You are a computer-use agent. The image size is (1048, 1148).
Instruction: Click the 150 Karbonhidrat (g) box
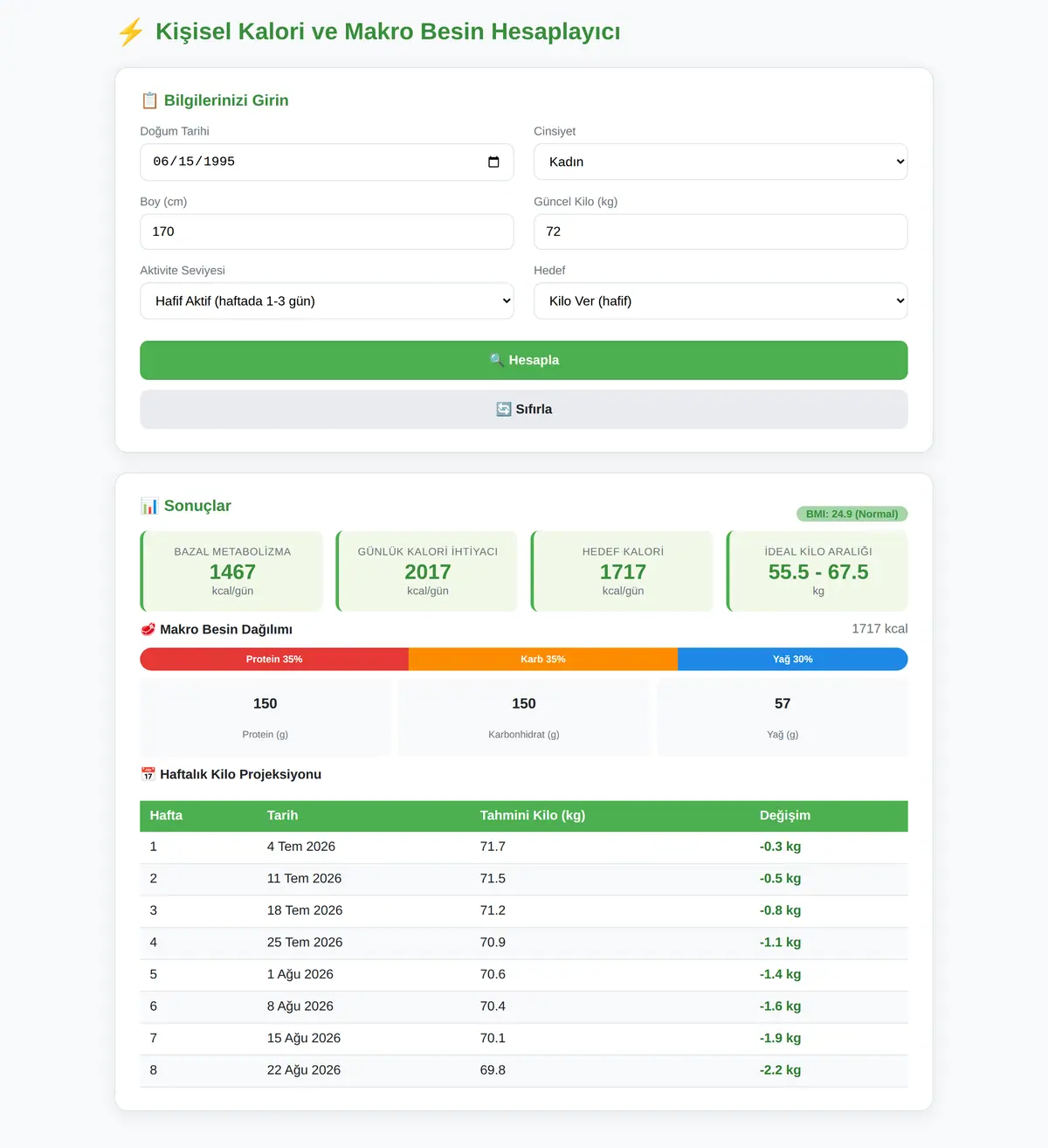click(524, 717)
